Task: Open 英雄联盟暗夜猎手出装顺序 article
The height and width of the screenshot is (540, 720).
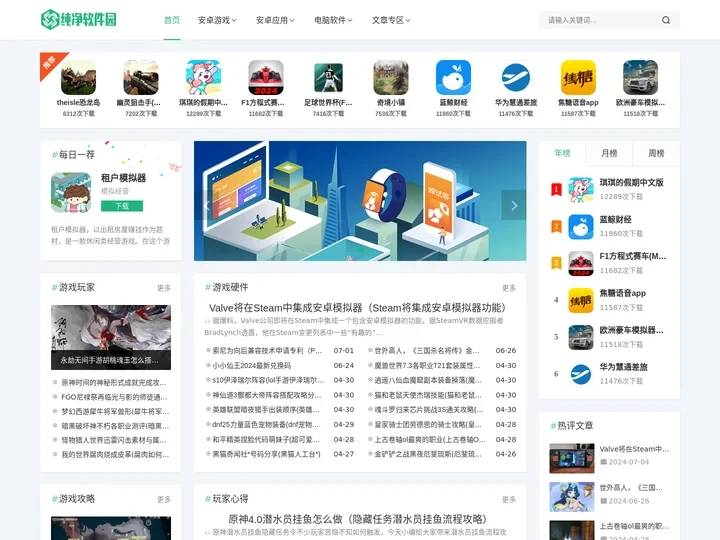Action: pos(266,410)
